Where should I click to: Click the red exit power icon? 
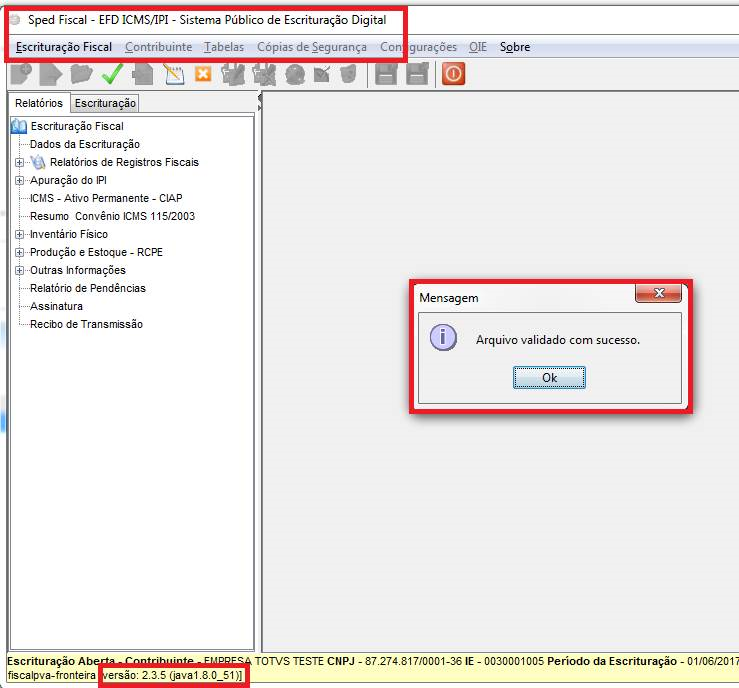pos(453,74)
